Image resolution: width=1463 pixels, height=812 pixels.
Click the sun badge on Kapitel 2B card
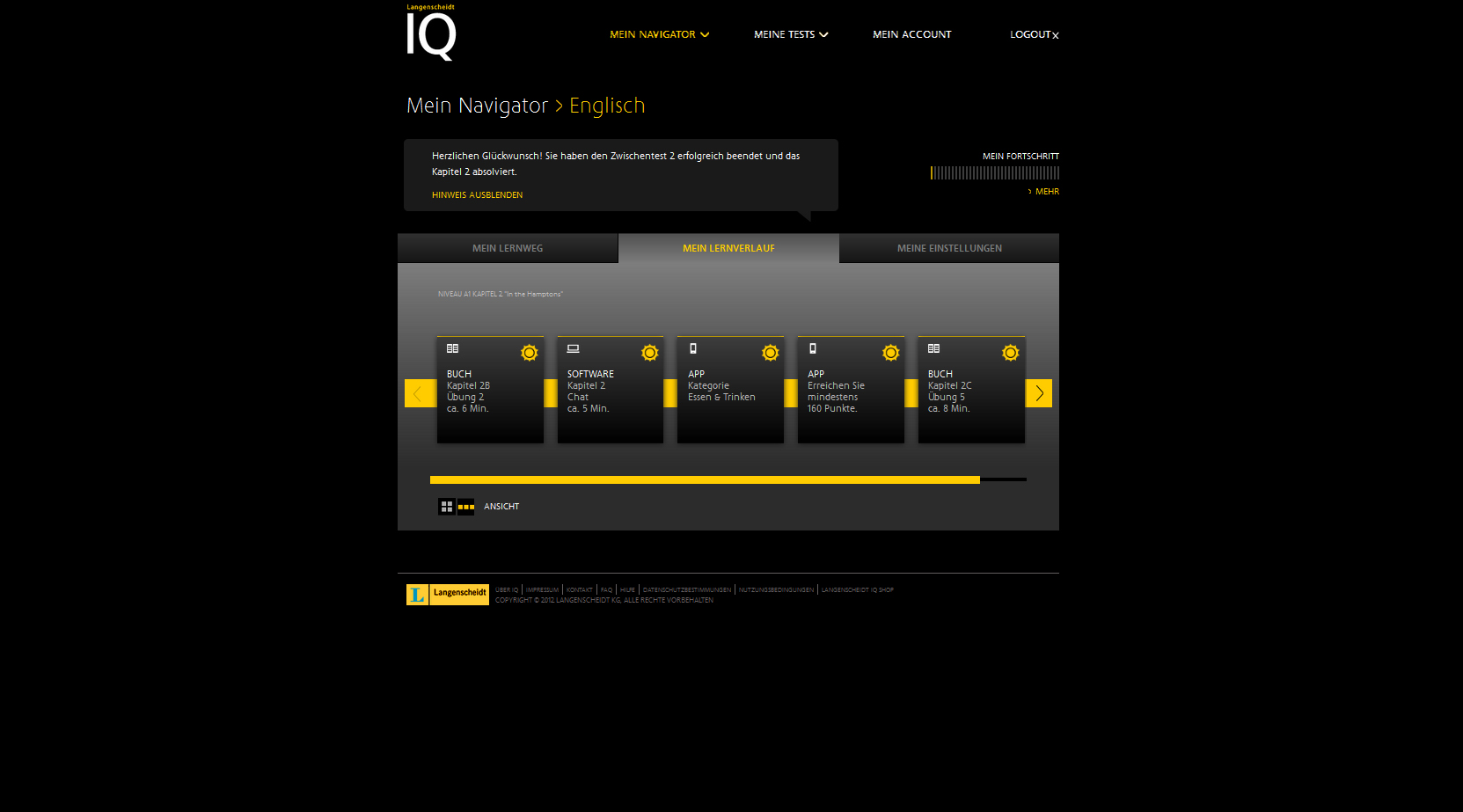pos(529,353)
